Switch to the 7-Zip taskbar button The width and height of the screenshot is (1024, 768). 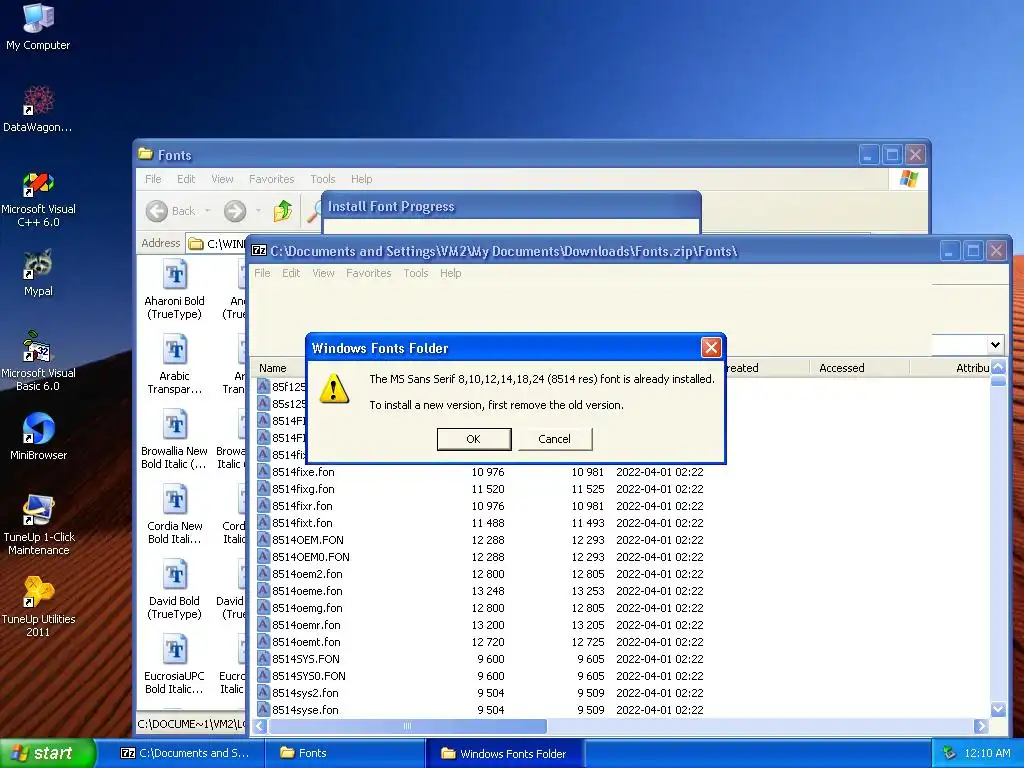(185, 753)
